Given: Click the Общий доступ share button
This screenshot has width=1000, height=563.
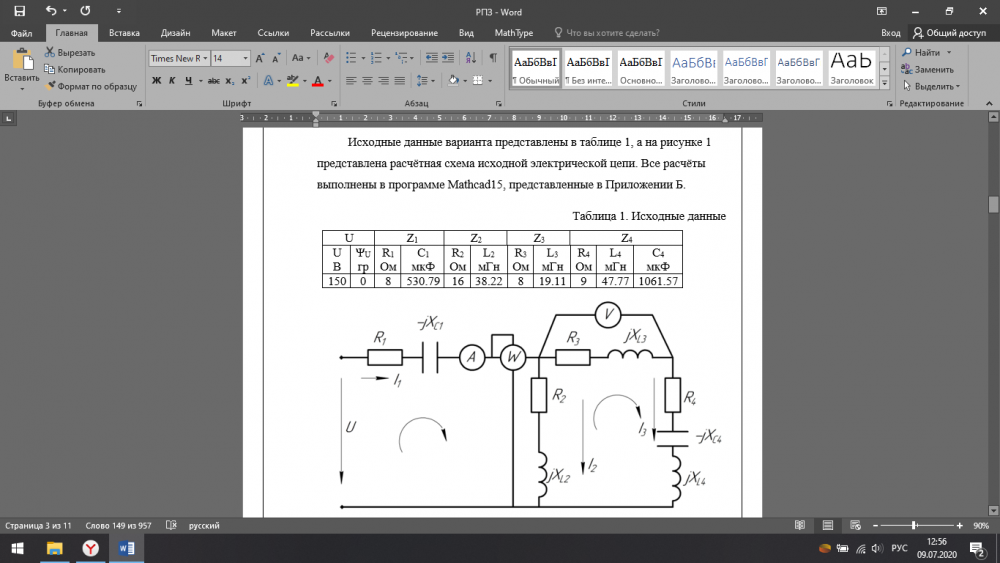Looking at the screenshot, I should pos(949,33).
